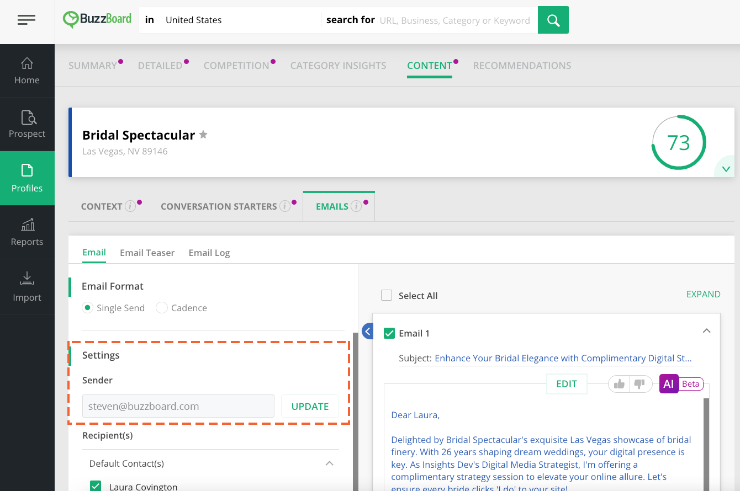
Task: Open the United States country selector
Action: 193,20
